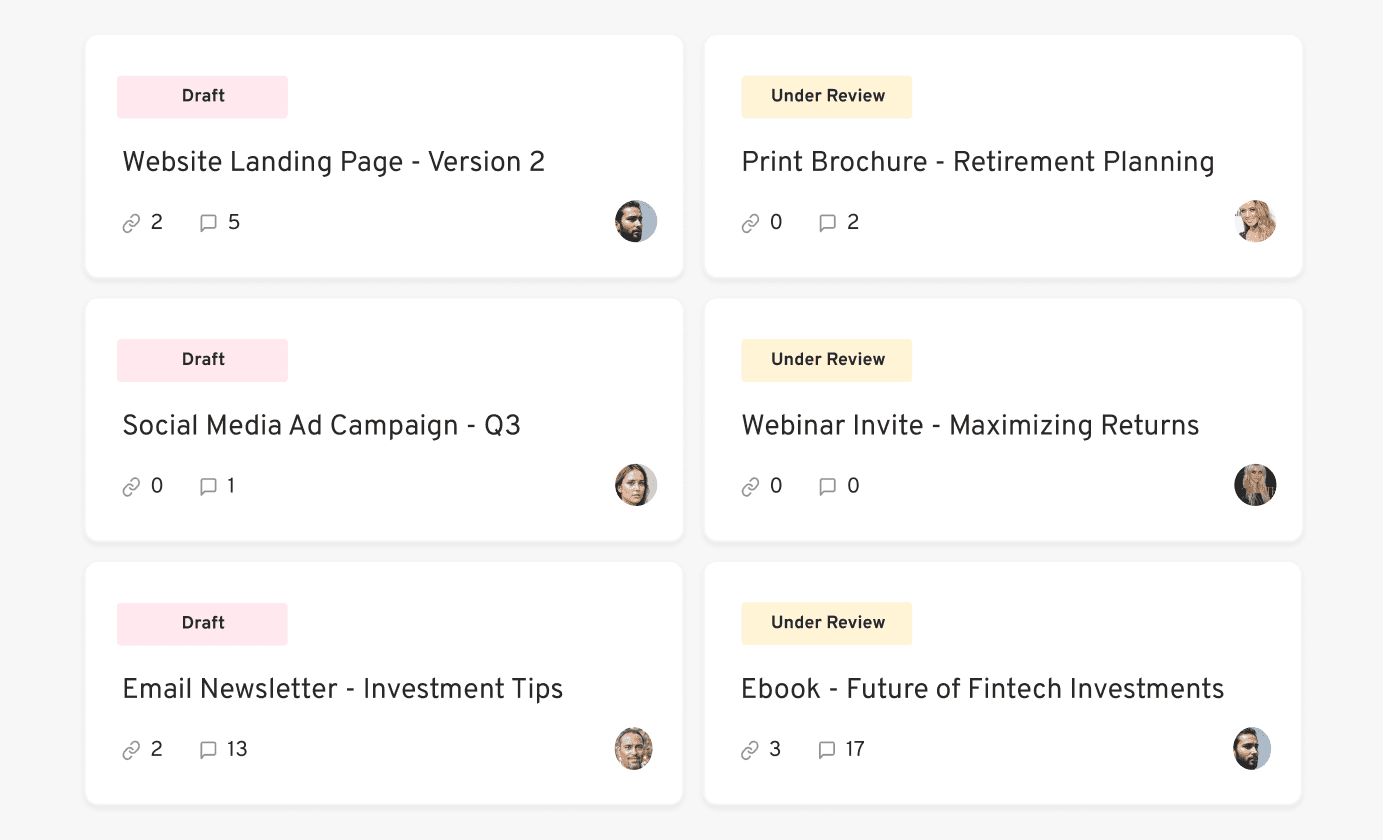Open comments on Website Landing Page card
The width and height of the screenshot is (1383, 840).
pos(207,222)
